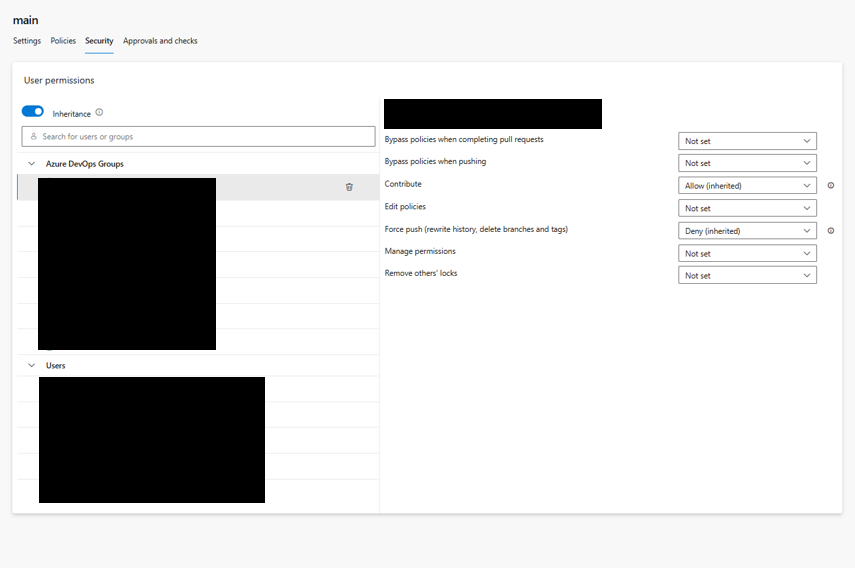The image size is (855, 568).
Task: Collapse the Users section
Action: point(32,366)
